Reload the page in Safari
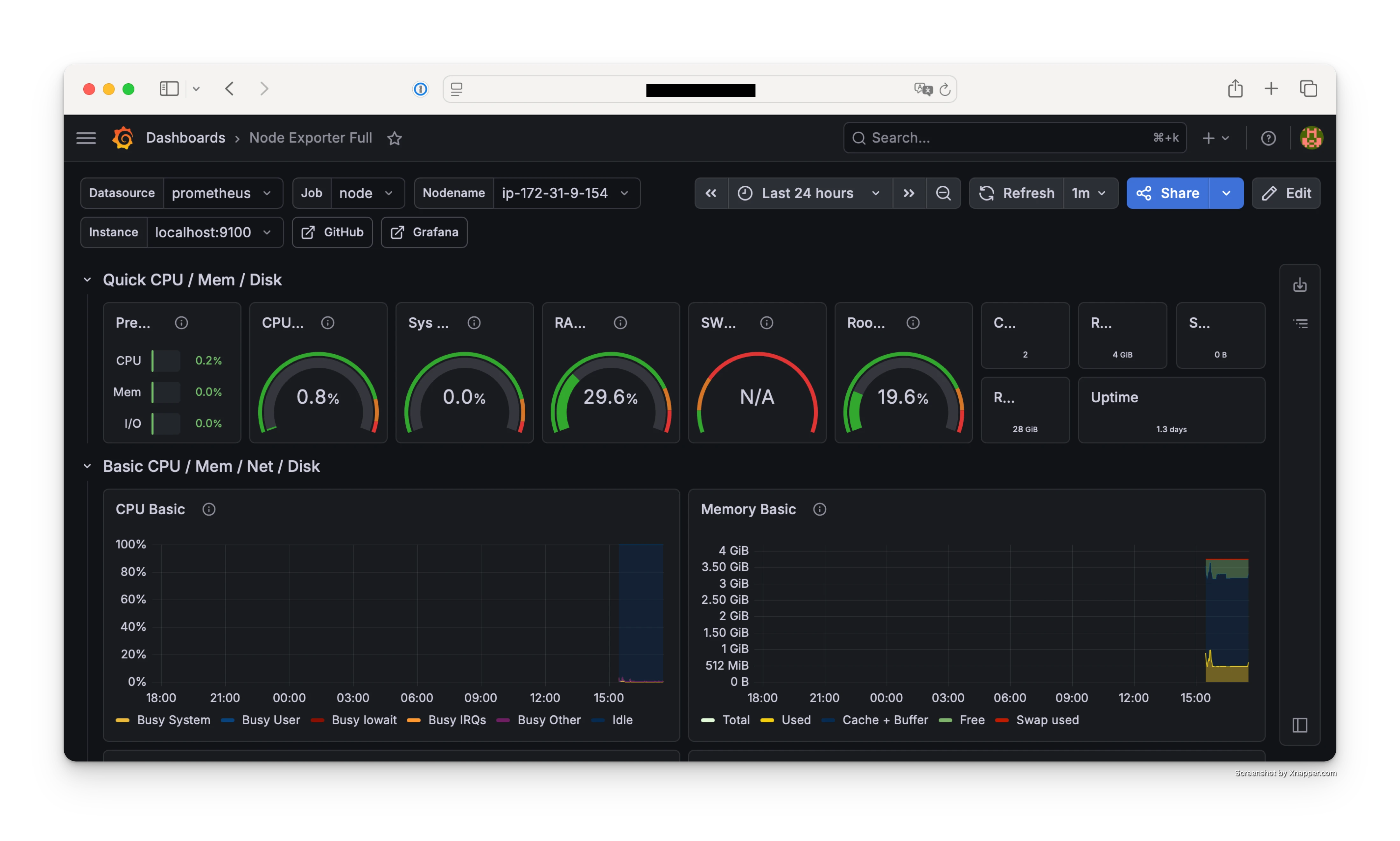The image size is (1400, 841). point(944,90)
